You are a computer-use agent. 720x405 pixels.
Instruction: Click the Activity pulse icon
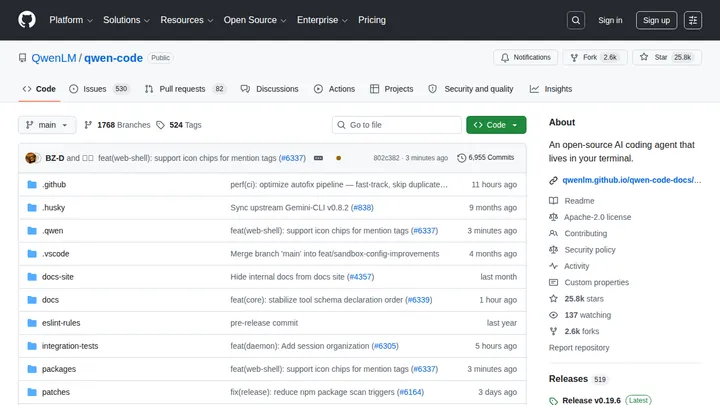[553, 266]
